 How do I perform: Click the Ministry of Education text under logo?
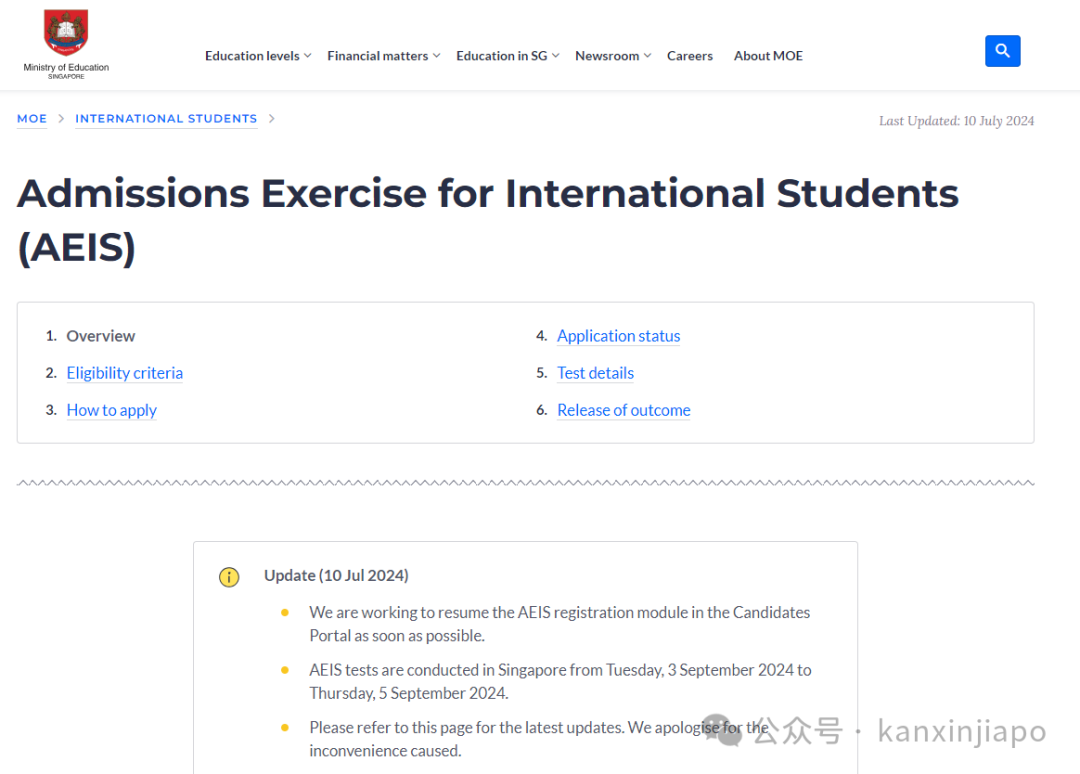click(66, 67)
